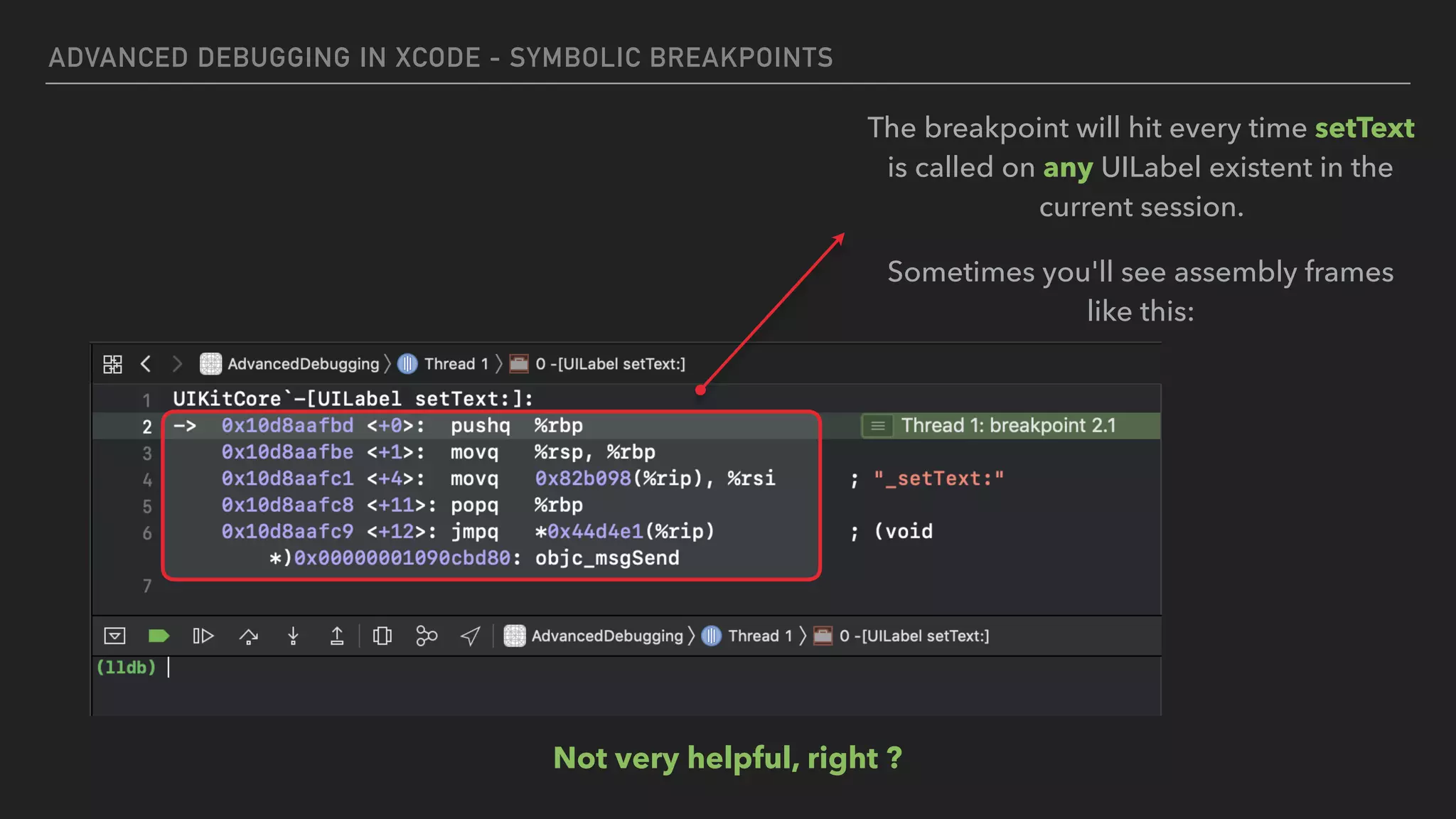Click the jmpq instruction
Viewport: 1456px width, 819px height.
coord(474,532)
